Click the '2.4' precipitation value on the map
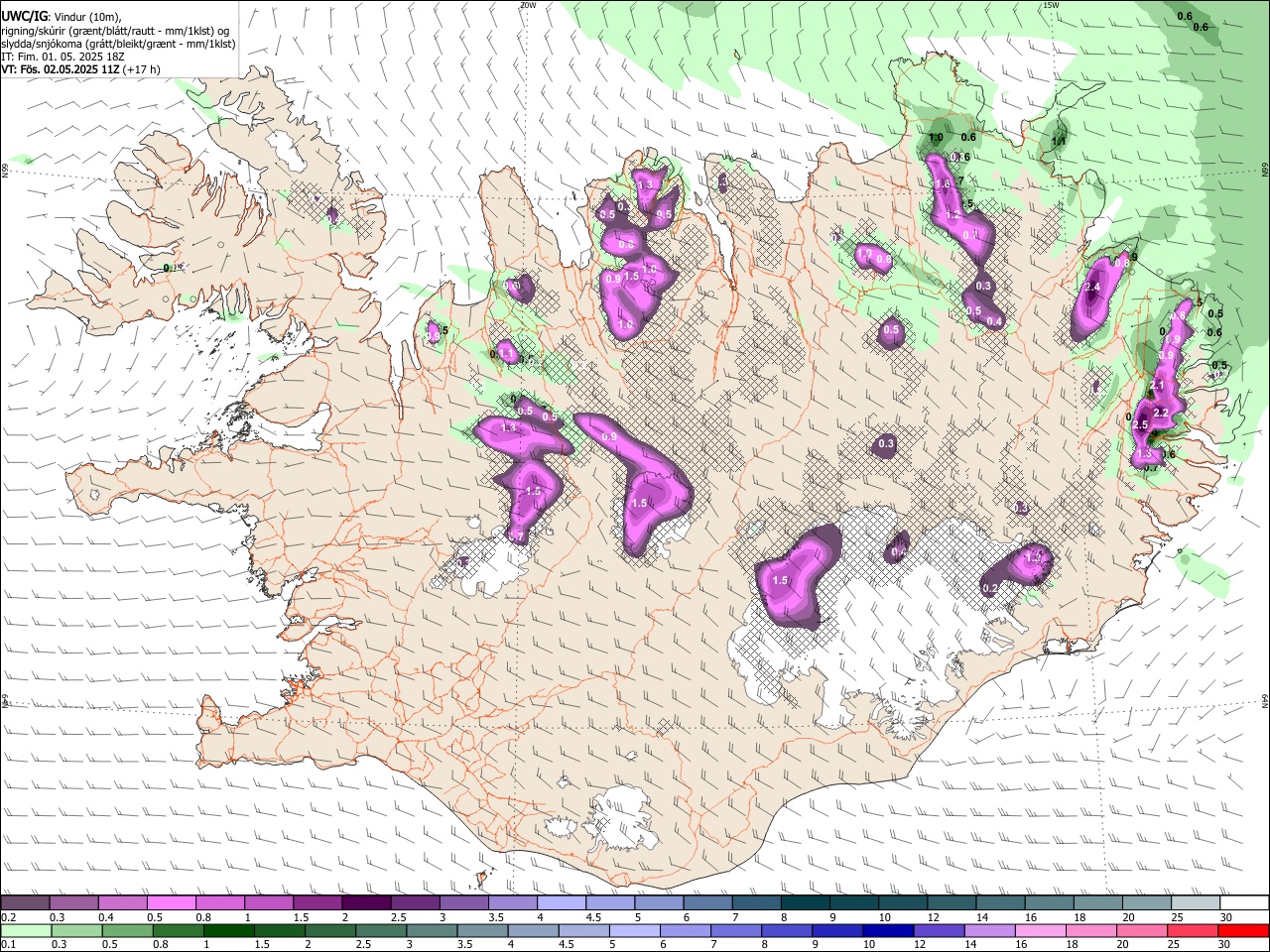1270x952 pixels. pyautogui.click(x=1093, y=287)
